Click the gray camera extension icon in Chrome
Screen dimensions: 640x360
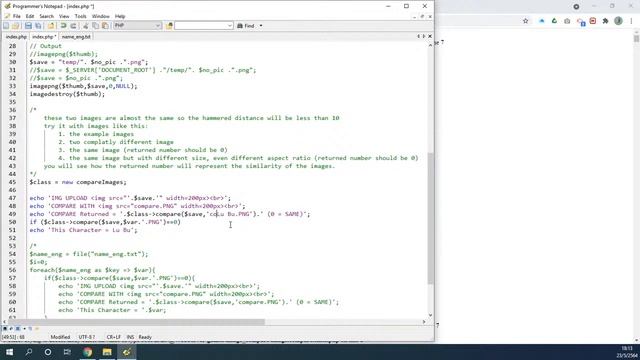pyautogui.click(x=567, y=21)
